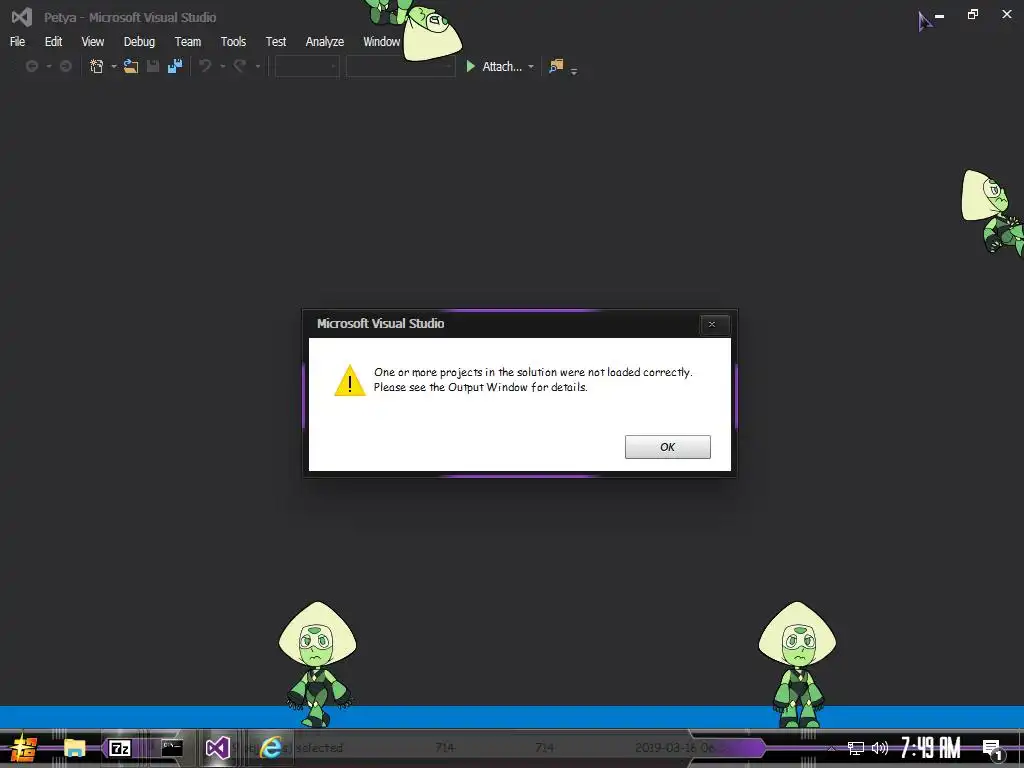The image size is (1024, 768).
Task: Minimize the Visual Studio window
Action: coord(940,16)
